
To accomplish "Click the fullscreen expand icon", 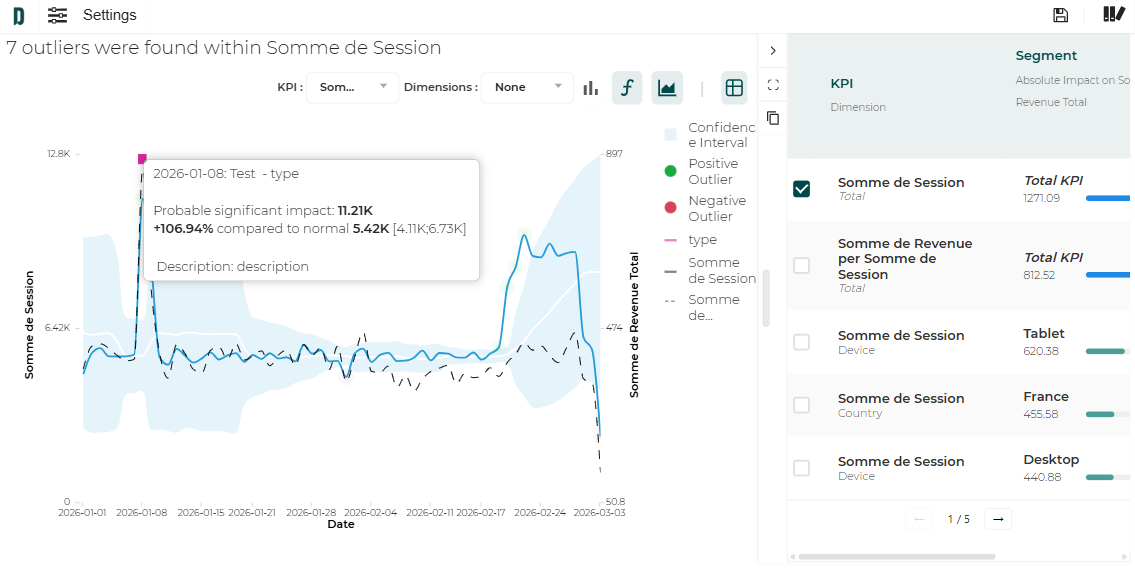I will point(773,85).
